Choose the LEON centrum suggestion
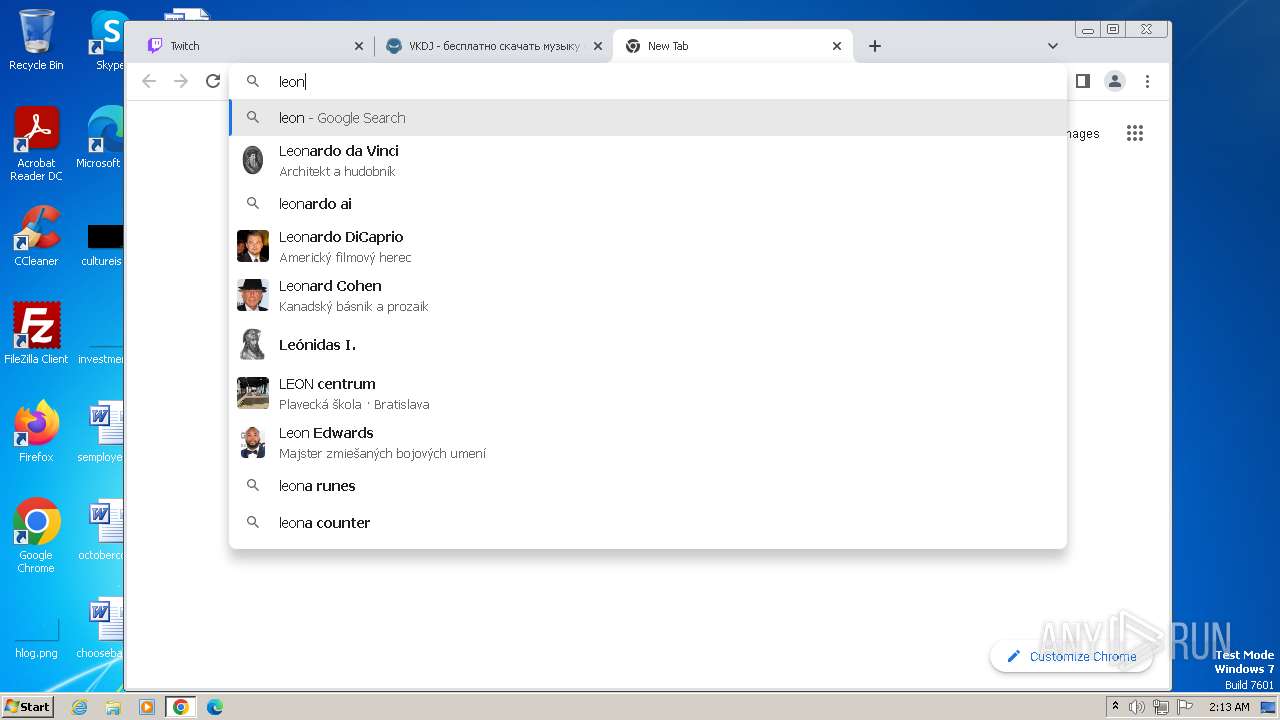Image resolution: width=1280 pixels, height=720 pixels. coord(648,393)
